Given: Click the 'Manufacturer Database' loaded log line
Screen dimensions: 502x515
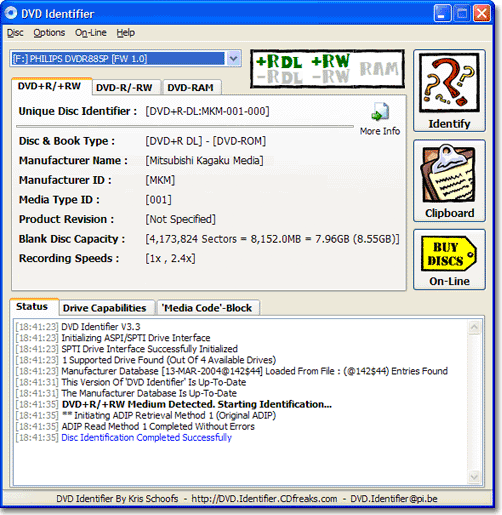Looking at the screenshot, I should pos(255,371).
